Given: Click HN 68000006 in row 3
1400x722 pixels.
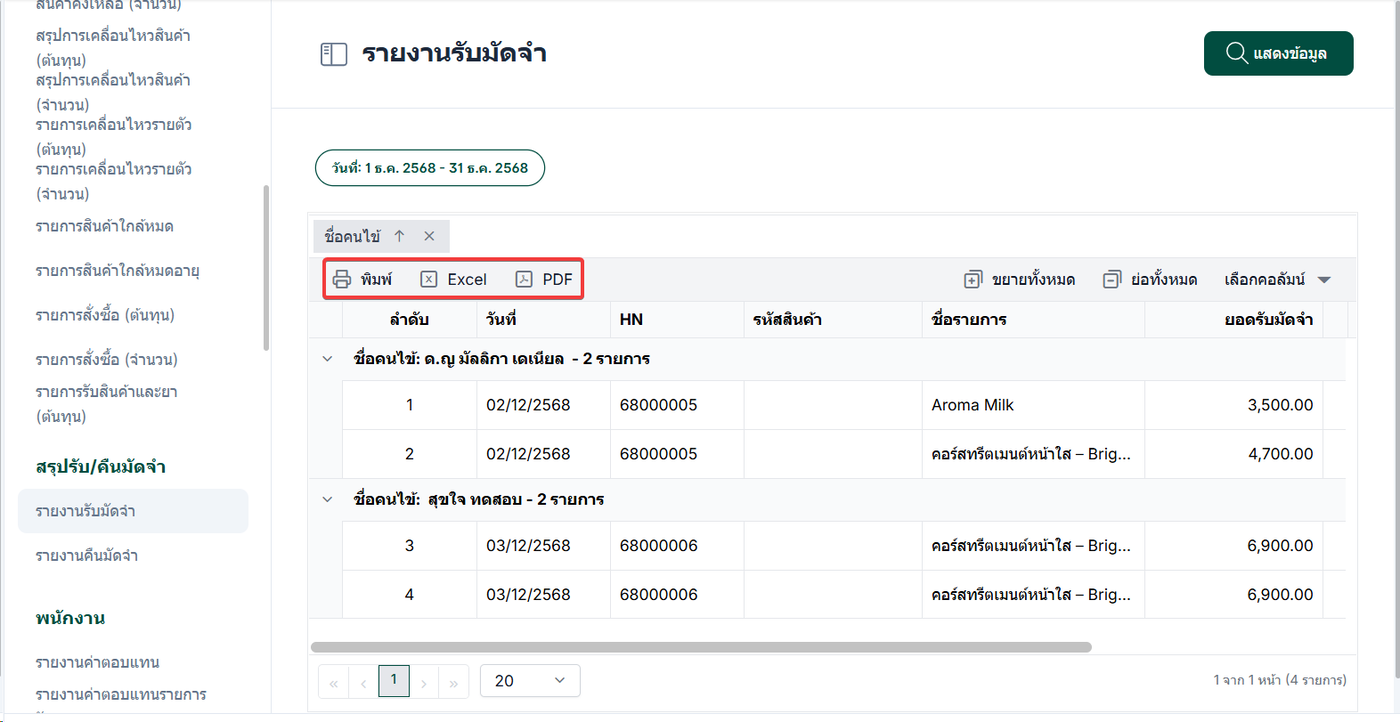Looking at the screenshot, I should click(x=658, y=546).
